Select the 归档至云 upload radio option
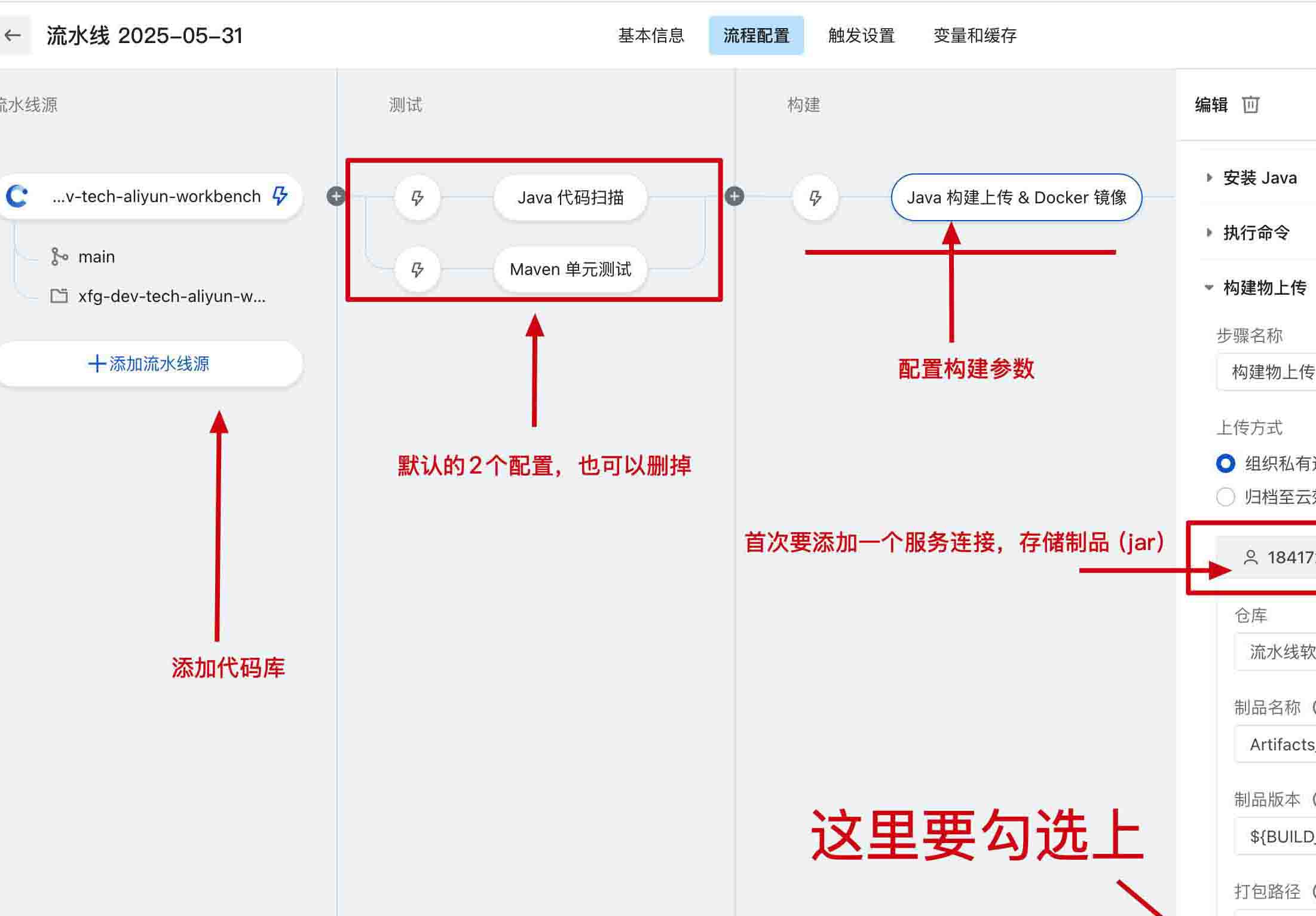The height and width of the screenshot is (916, 1316). click(1225, 497)
